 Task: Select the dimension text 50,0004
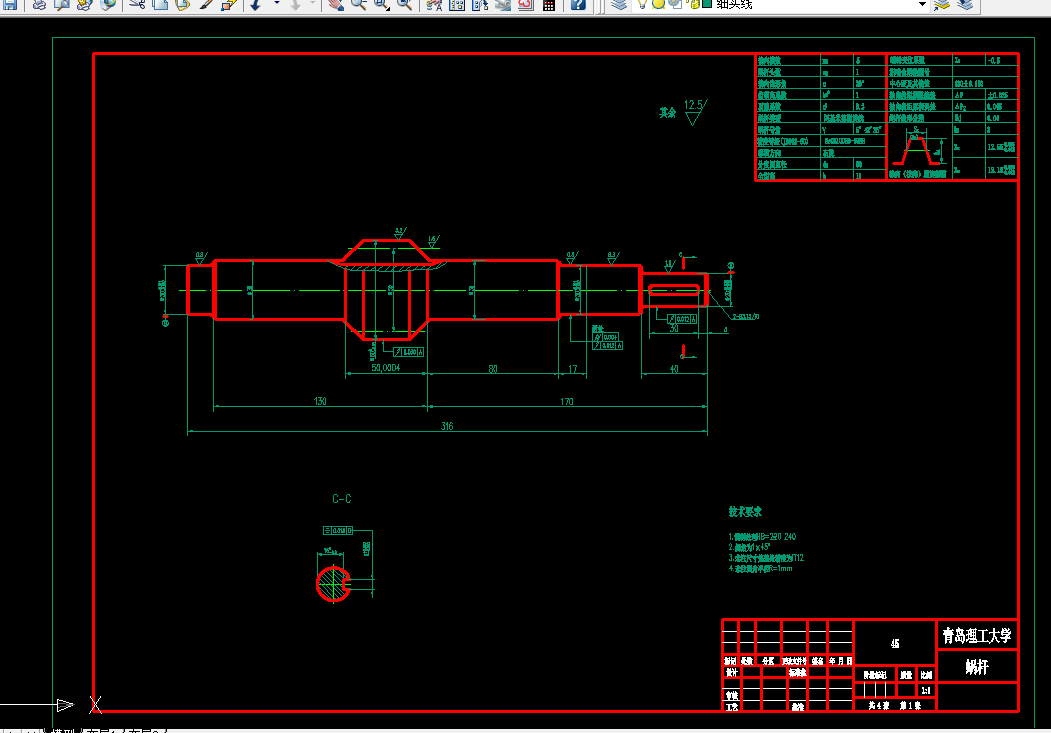(x=385, y=369)
